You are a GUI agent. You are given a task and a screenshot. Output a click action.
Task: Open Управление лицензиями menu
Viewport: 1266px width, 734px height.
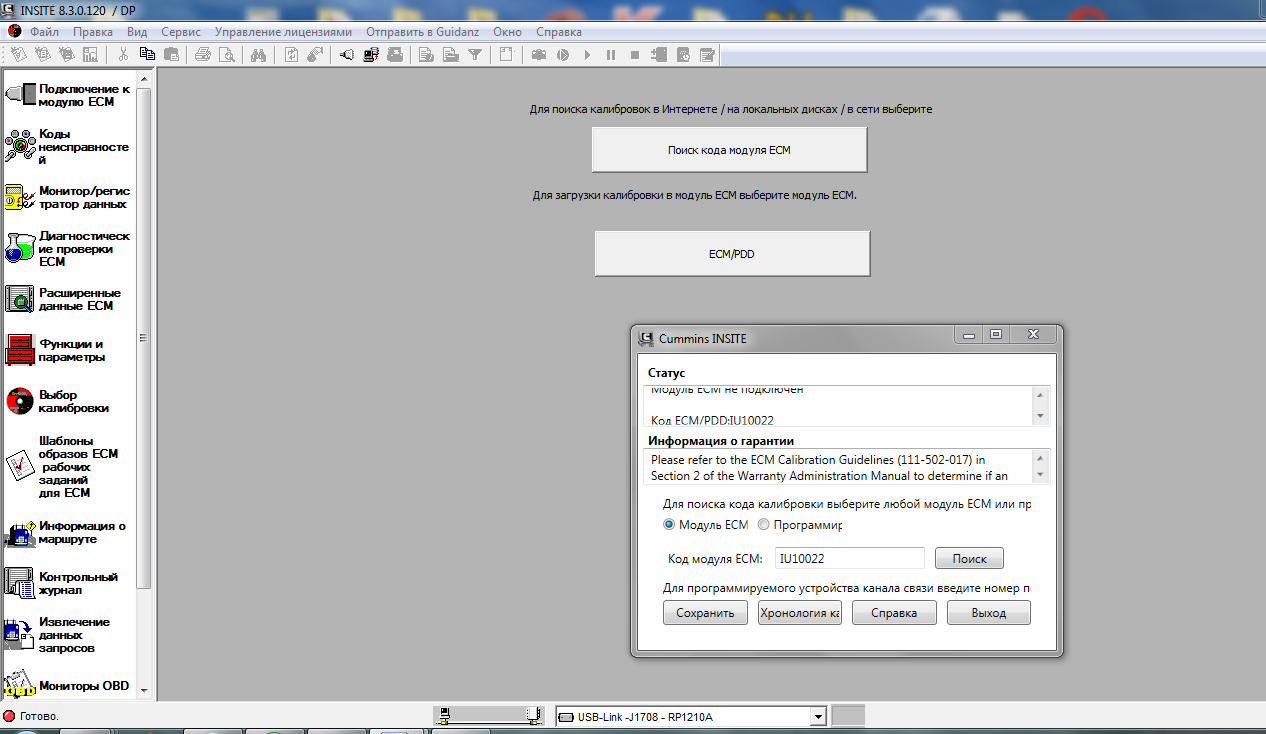(283, 32)
